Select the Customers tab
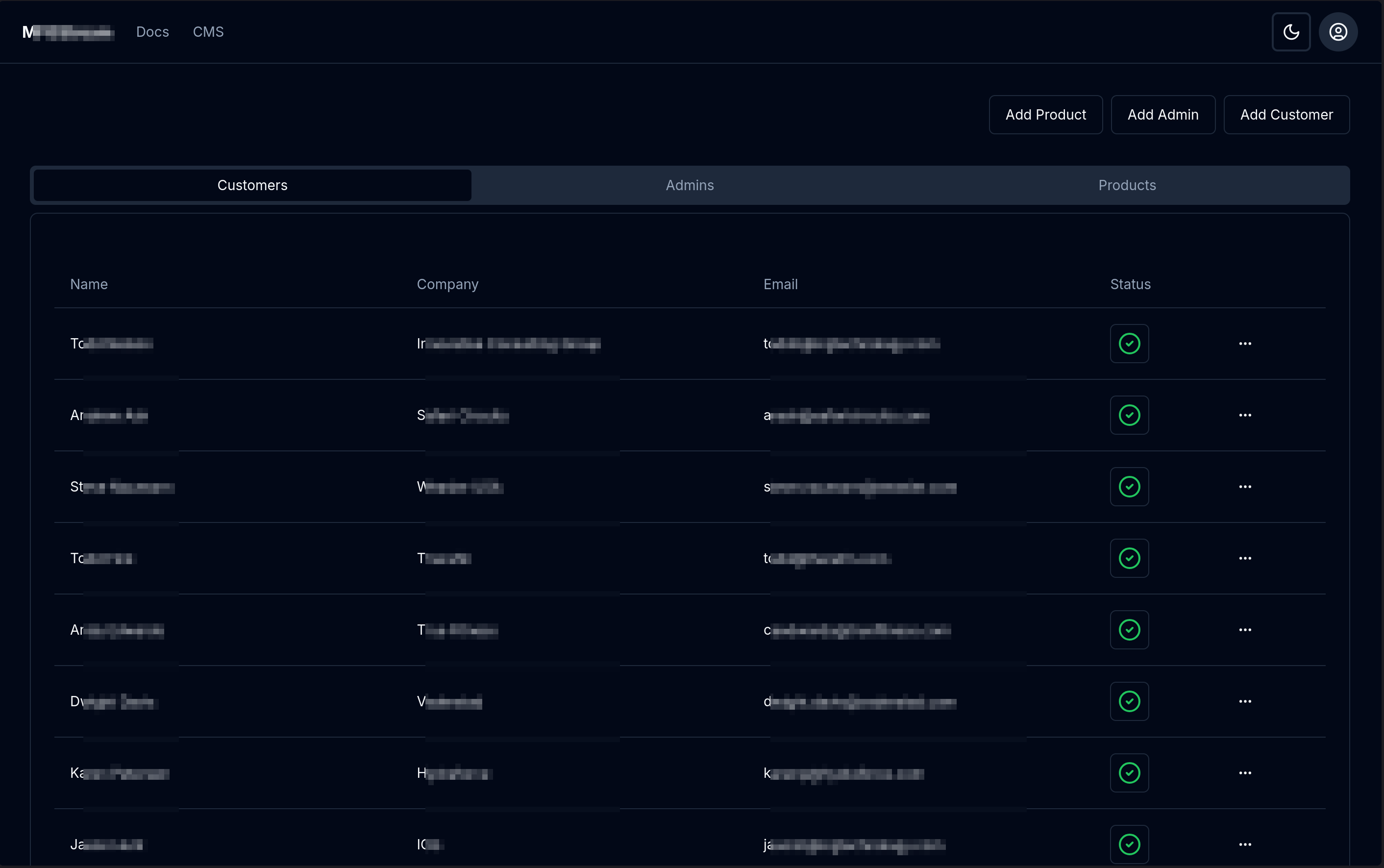1384x868 pixels. 252,185
